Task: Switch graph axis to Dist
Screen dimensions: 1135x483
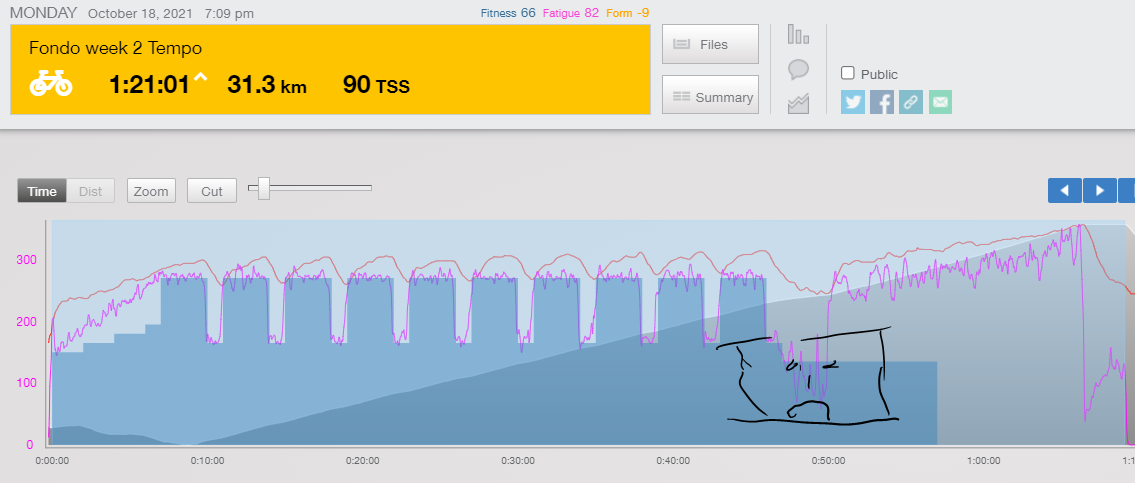Action: coord(91,191)
